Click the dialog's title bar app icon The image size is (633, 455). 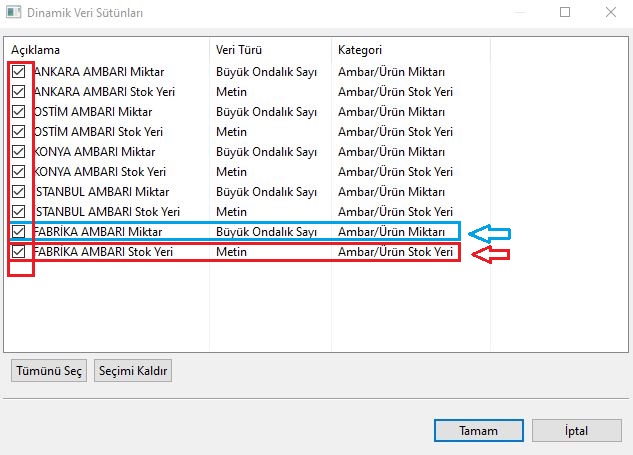click(14, 13)
